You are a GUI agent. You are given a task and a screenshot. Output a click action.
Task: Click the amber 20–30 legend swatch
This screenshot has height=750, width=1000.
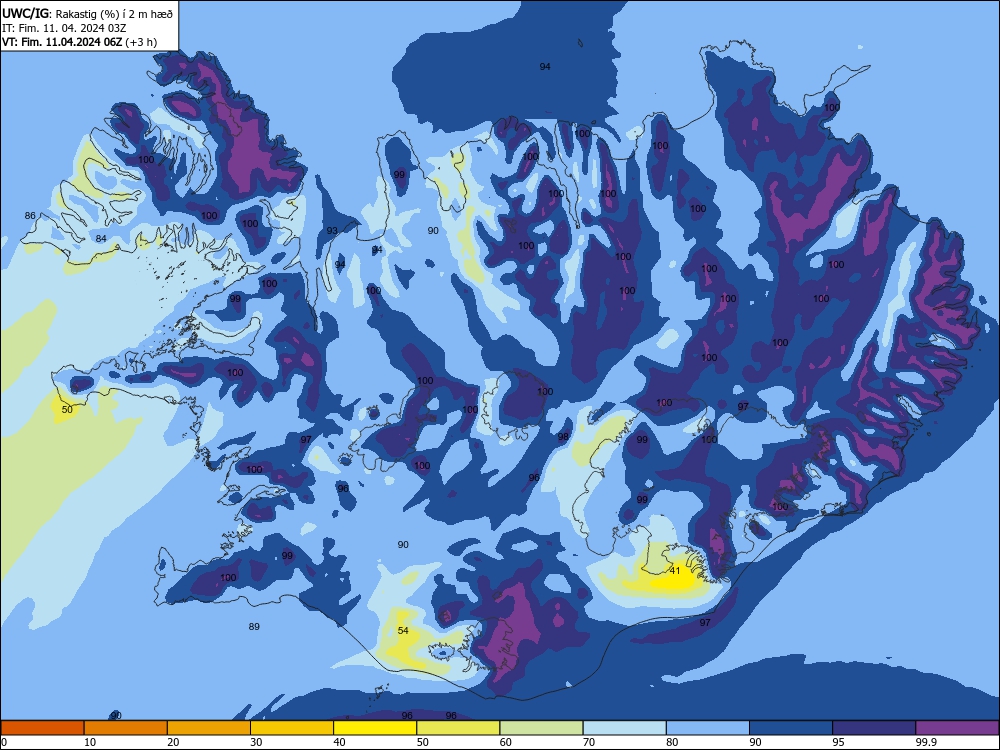(209, 728)
